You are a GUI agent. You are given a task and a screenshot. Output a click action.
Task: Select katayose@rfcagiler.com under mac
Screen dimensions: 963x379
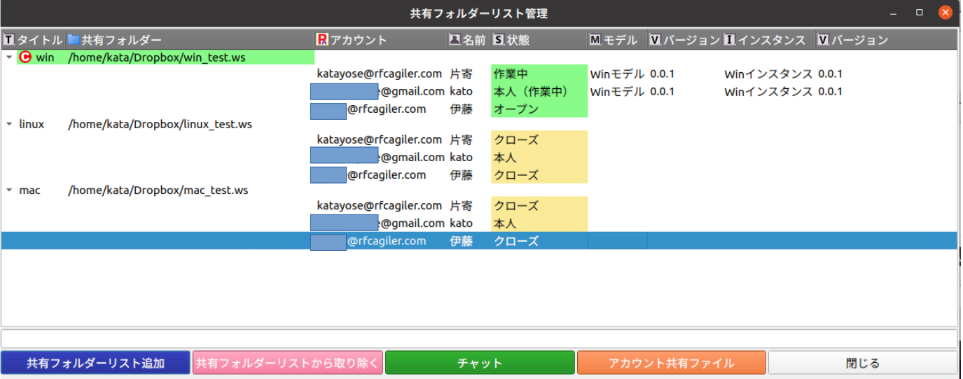click(380, 206)
